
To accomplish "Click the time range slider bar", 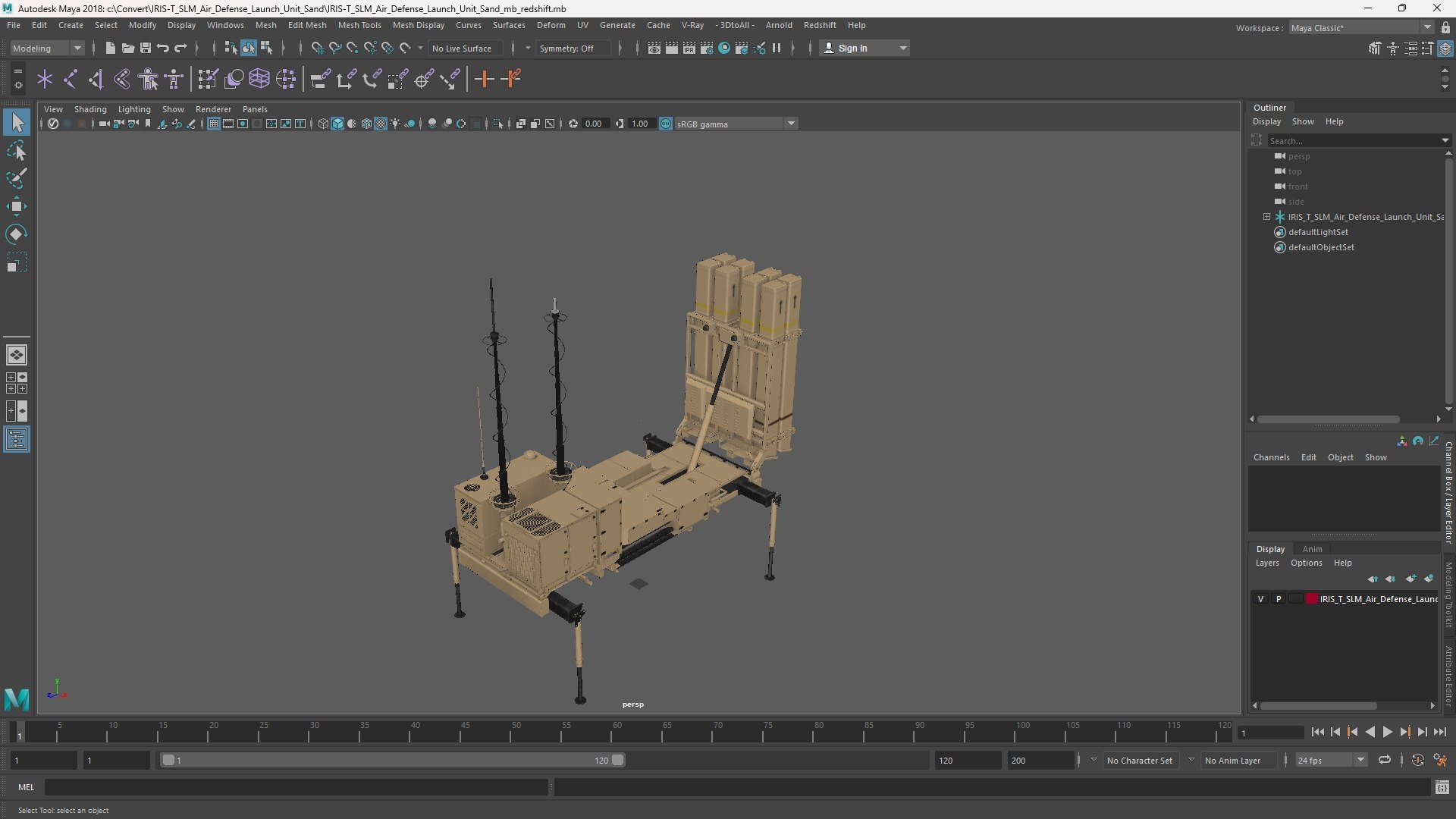I will [x=391, y=760].
